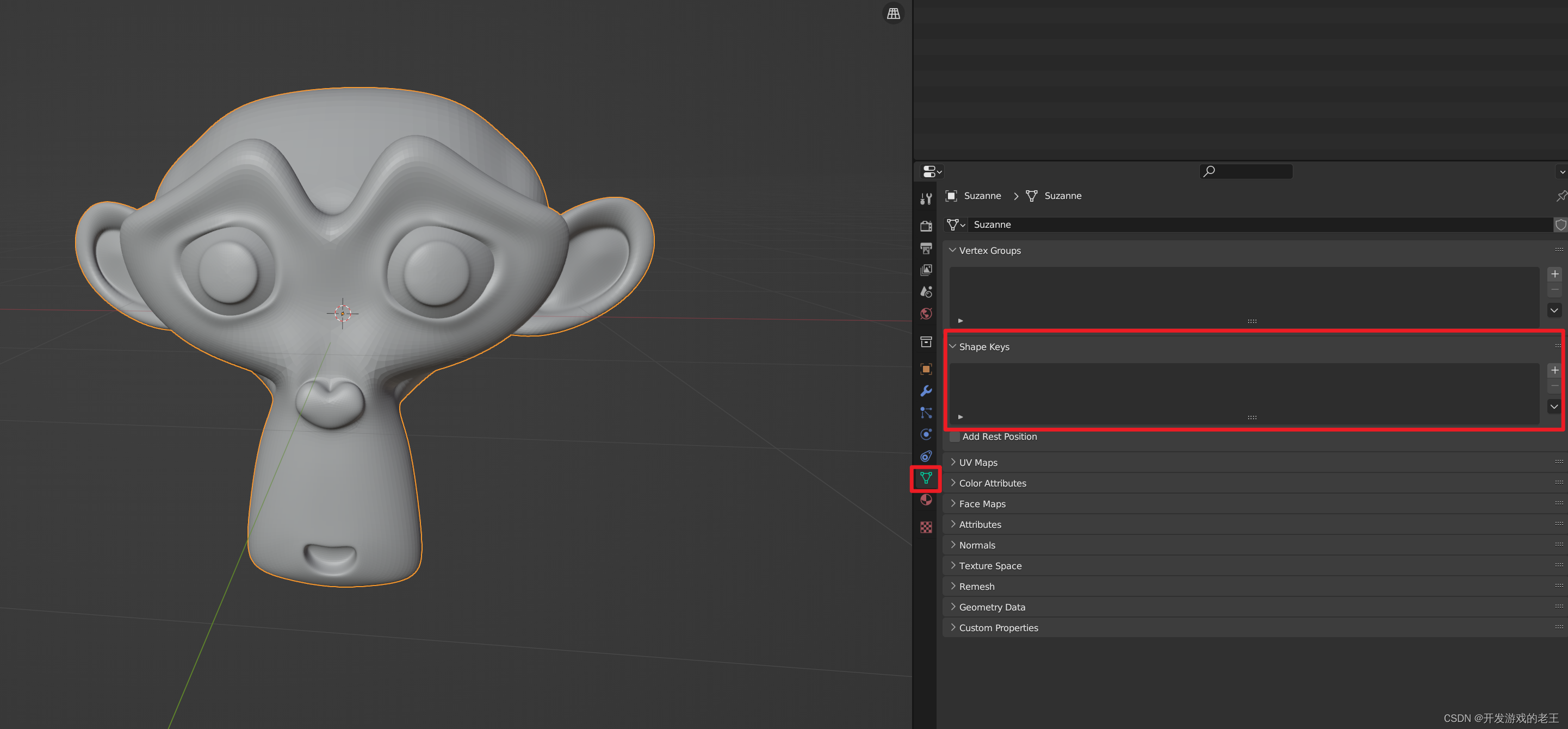Expand the Color Attributes panel
This screenshot has height=729, width=1568.
coord(991,483)
